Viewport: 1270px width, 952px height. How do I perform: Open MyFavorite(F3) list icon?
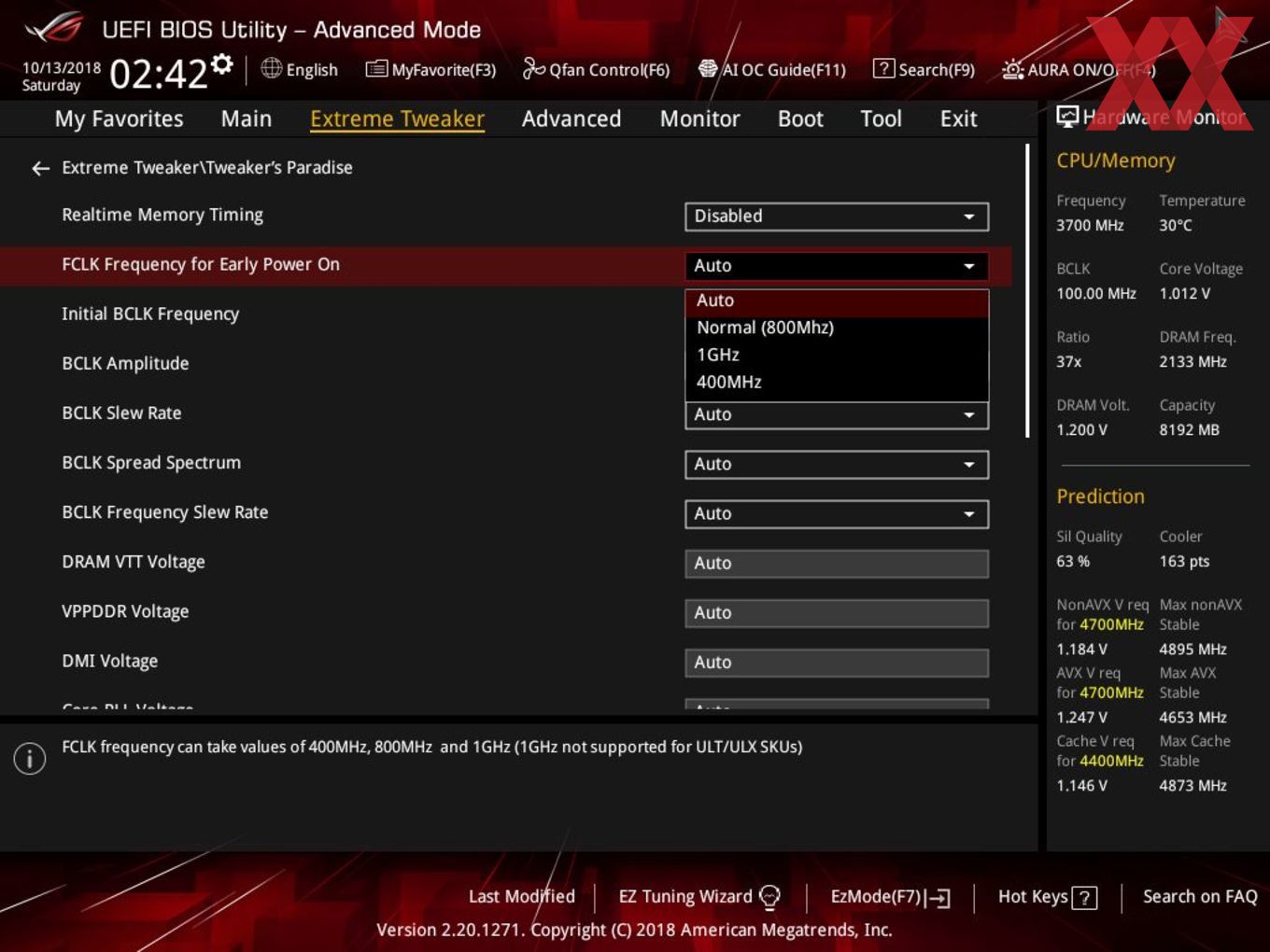pyautogui.click(x=376, y=69)
